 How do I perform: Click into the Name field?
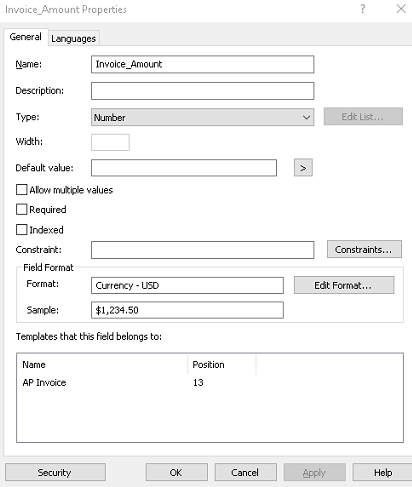(x=202, y=64)
